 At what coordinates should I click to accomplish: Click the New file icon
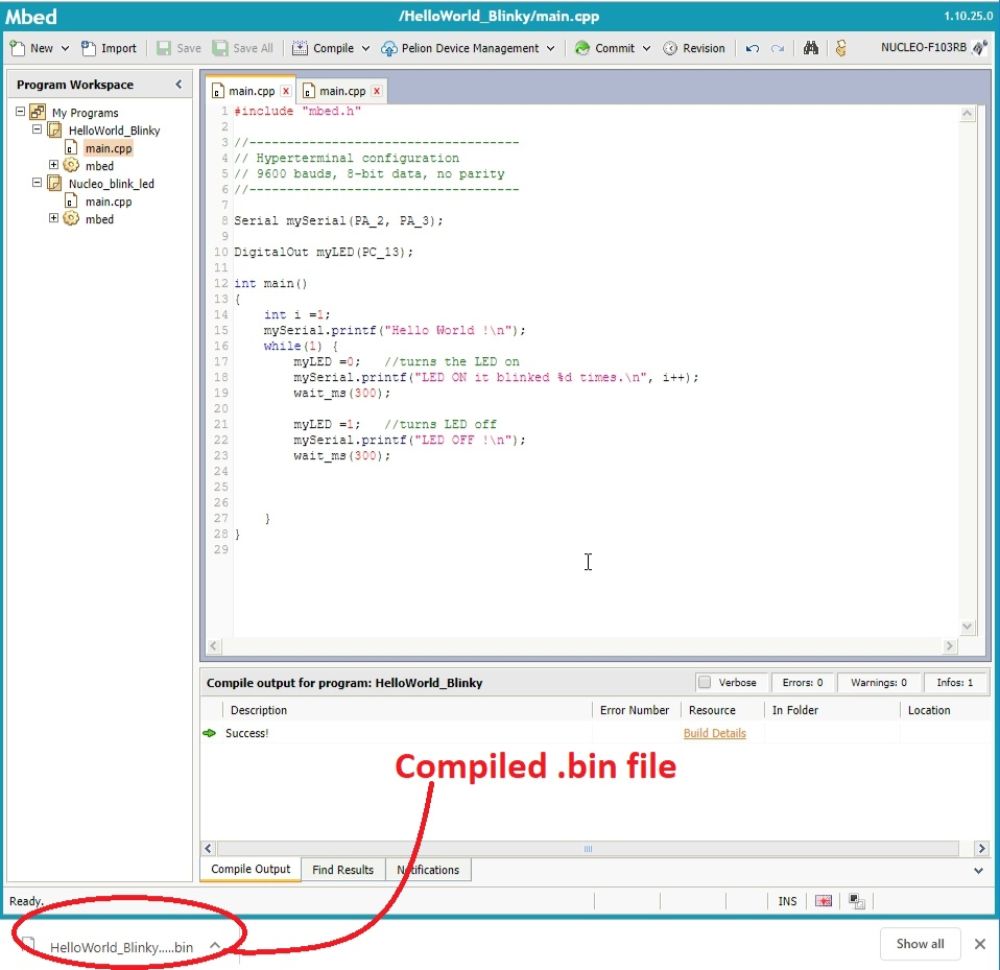pyautogui.click(x=17, y=48)
